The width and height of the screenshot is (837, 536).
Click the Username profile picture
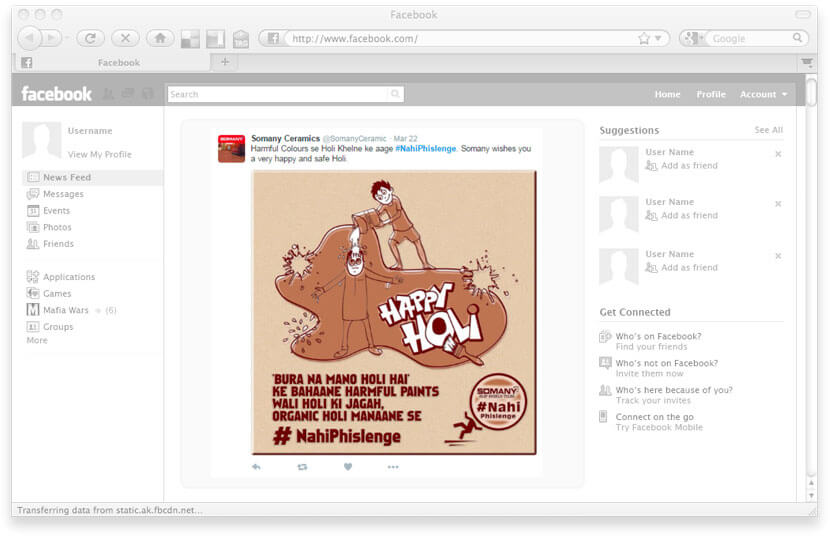point(42,140)
